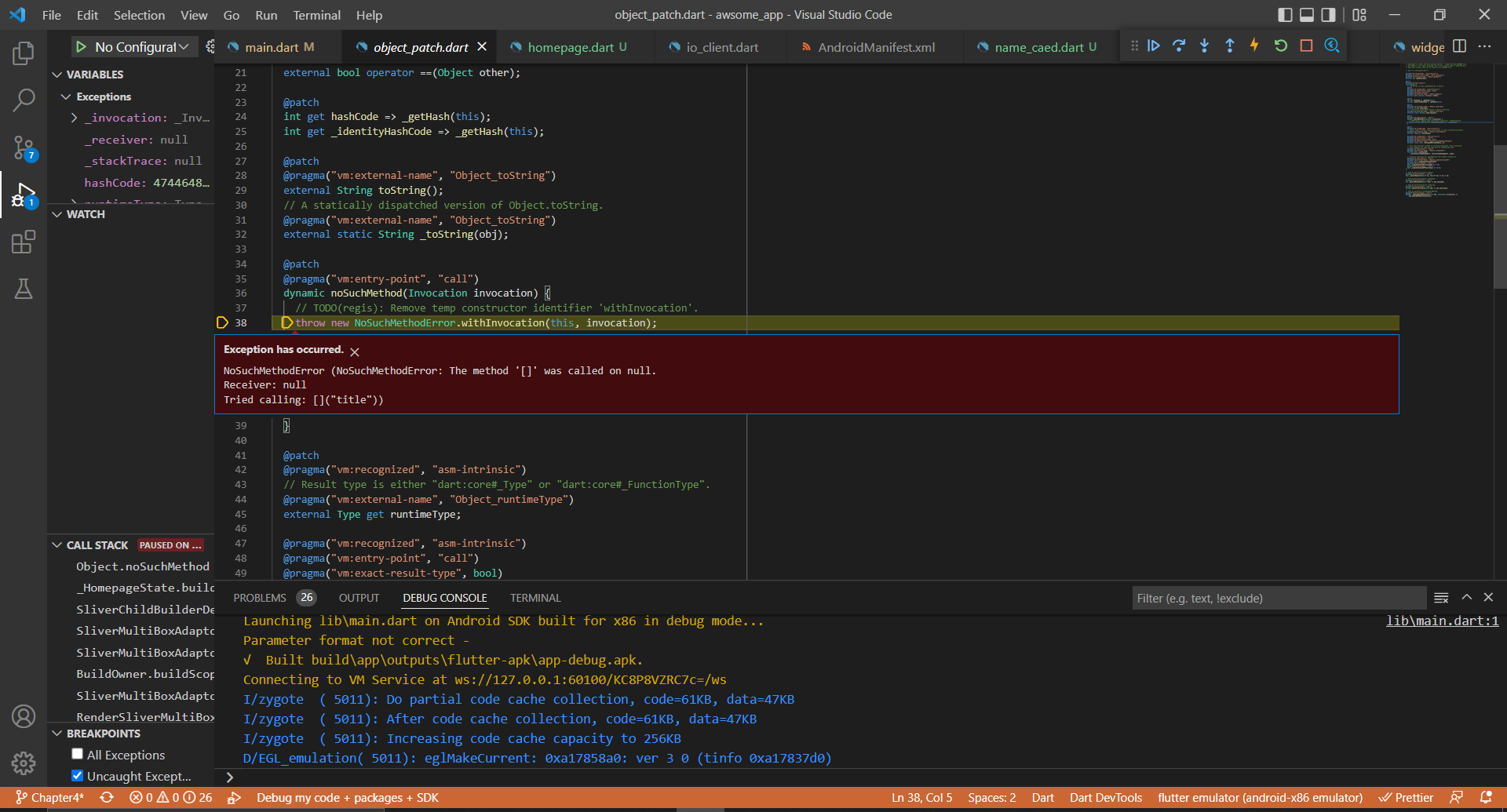Screen dimensions: 1507x812
Task: Restart the debug session
Action: (x=1281, y=46)
